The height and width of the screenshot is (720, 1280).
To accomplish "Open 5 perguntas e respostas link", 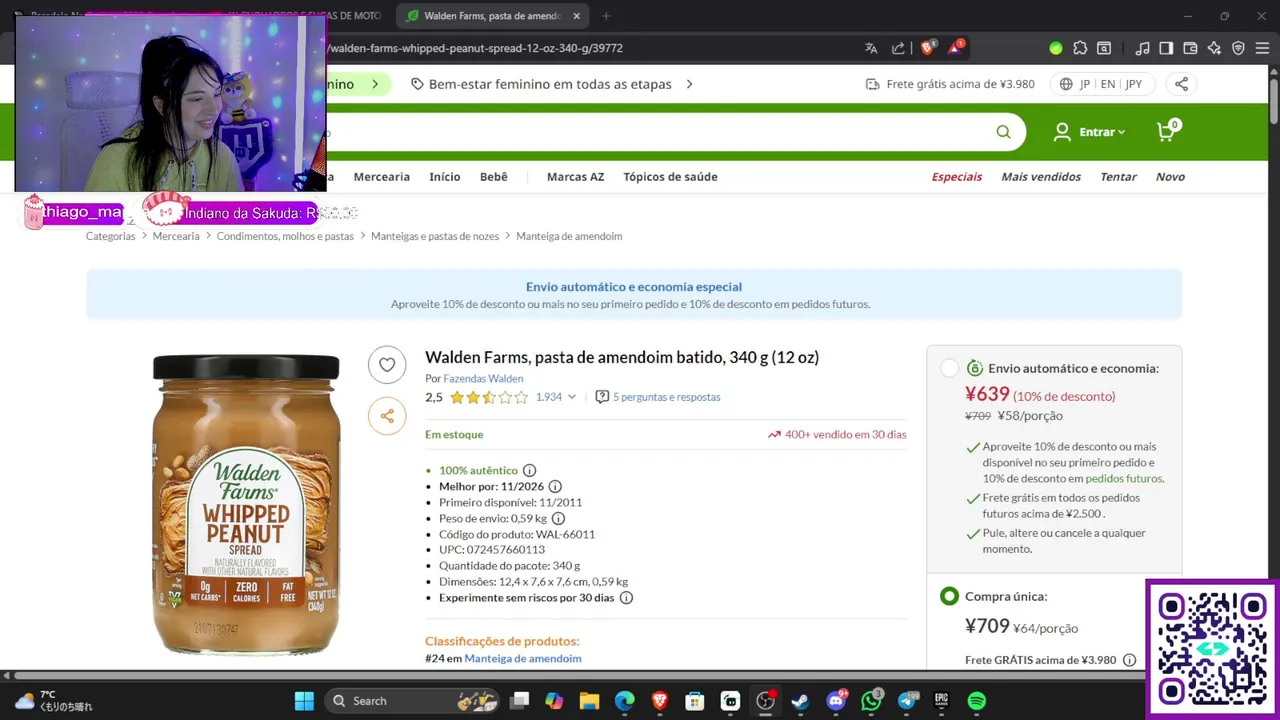I will pyautogui.click(x=666, y=397).
